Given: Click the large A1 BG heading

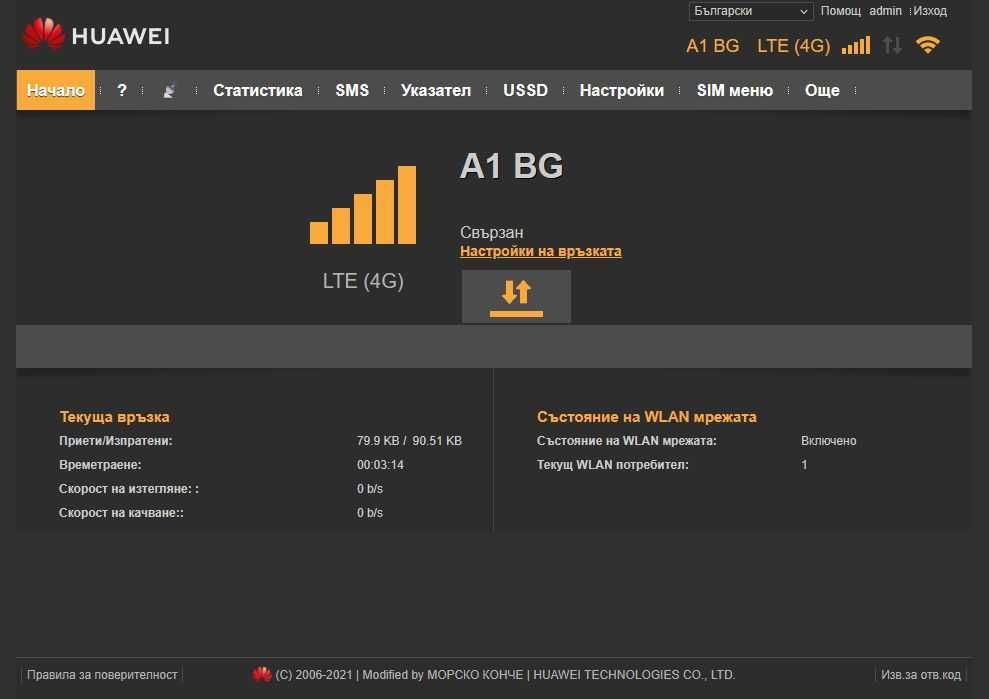Looking at the screenshot, I should [512, 167].
